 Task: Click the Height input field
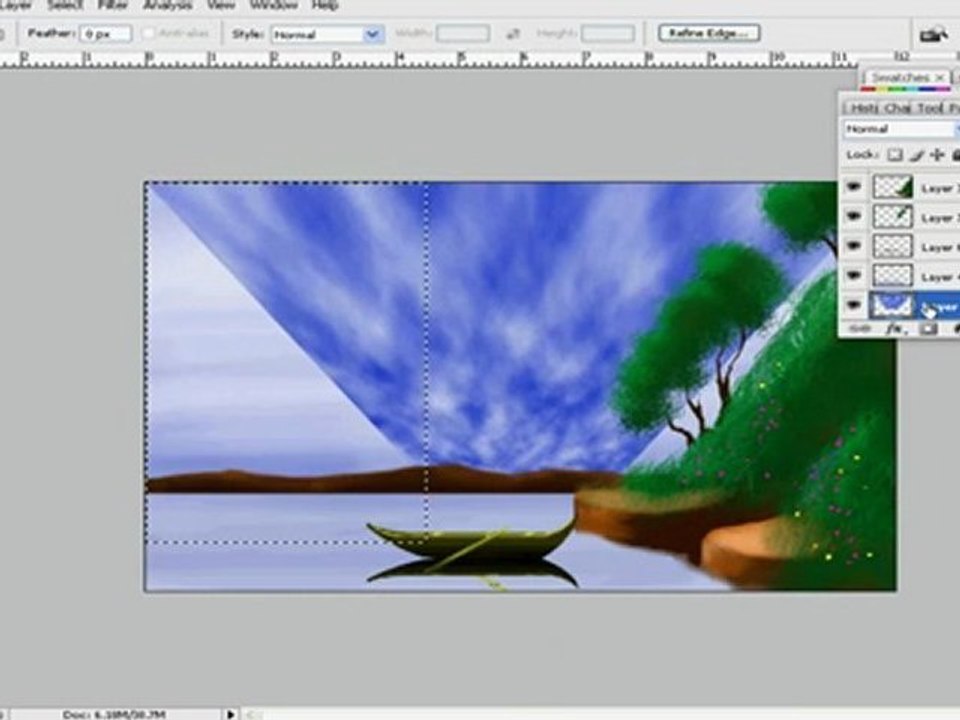coord(607,34)
